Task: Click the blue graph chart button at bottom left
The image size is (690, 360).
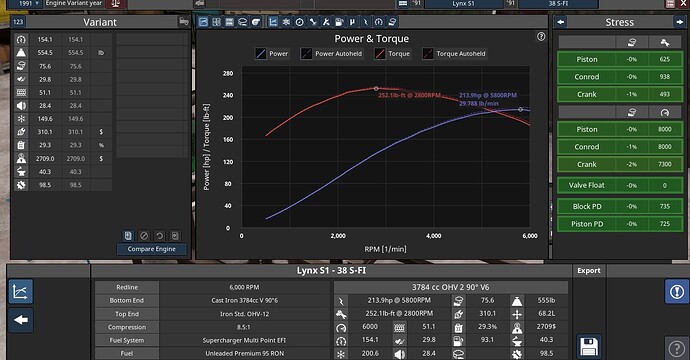Action: pyautogui.click(x=20, y=292)
